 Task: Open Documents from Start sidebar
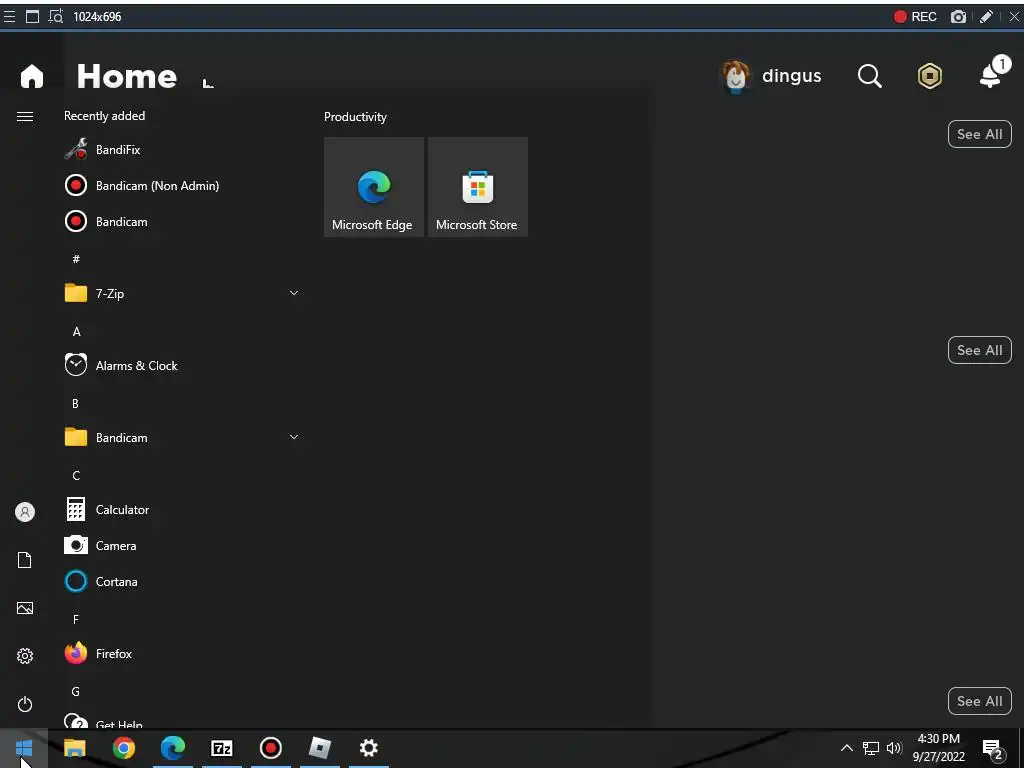click(25, 560)
